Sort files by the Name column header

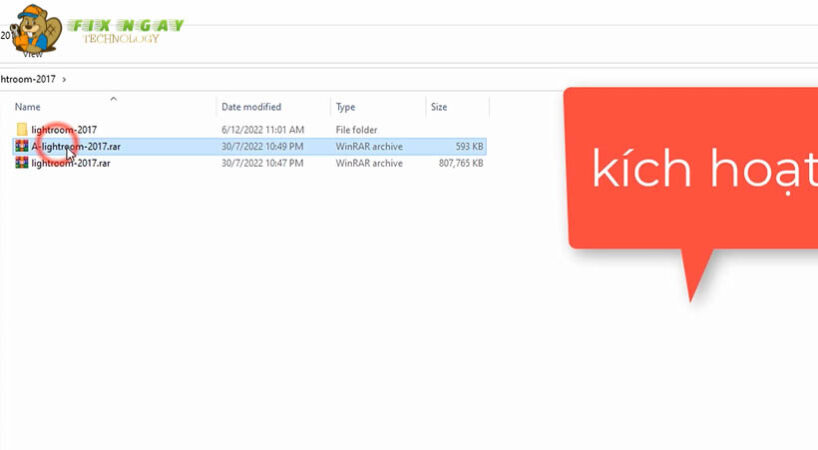[x=28, y=107]
